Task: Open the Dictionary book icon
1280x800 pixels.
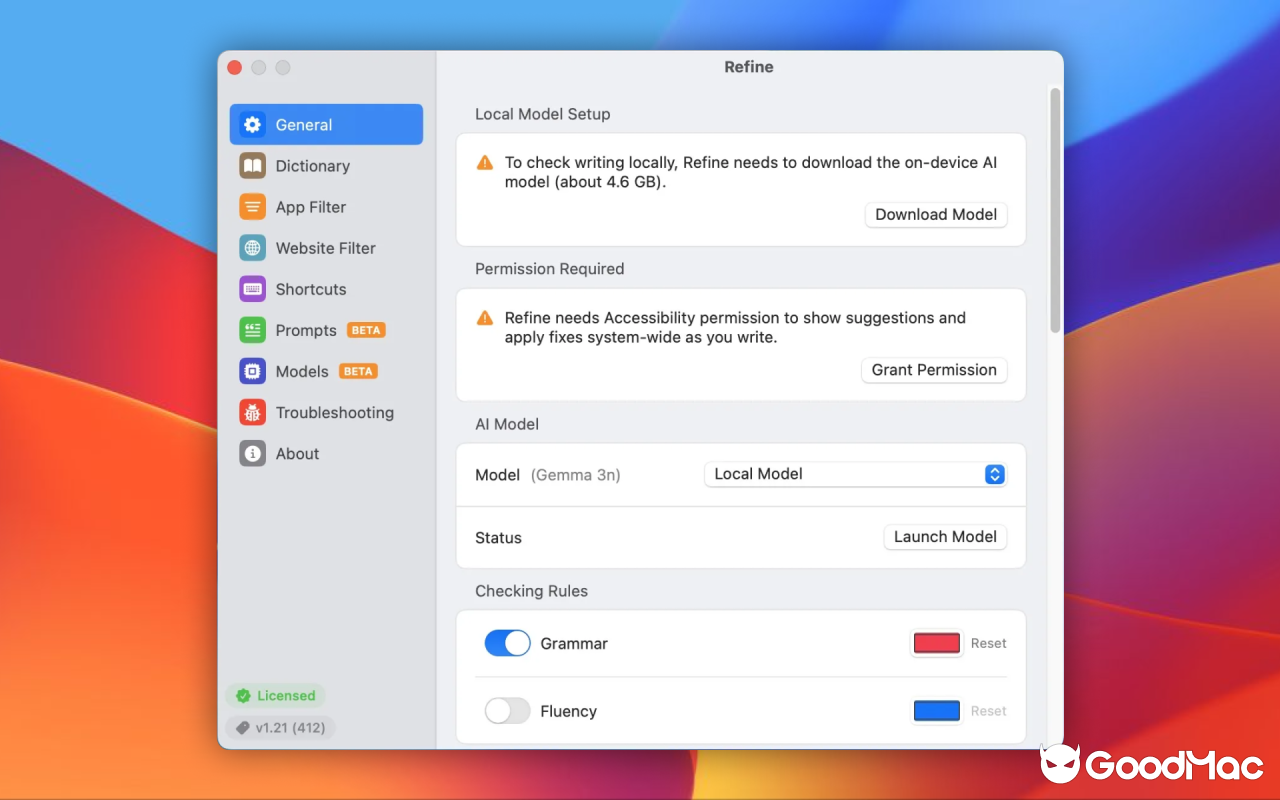Action: 251,165
